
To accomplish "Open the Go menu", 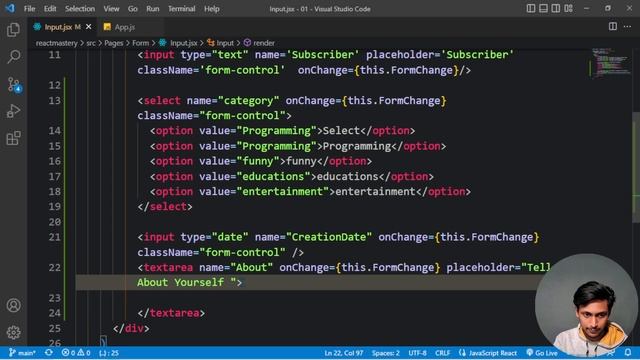I will click(x=133, y=9).
